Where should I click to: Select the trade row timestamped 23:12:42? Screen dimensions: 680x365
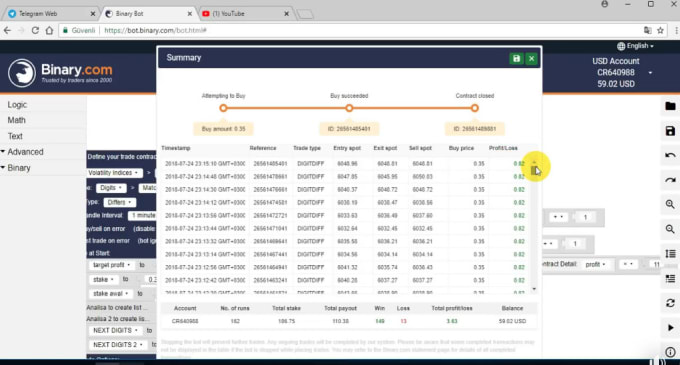[345, 280]
